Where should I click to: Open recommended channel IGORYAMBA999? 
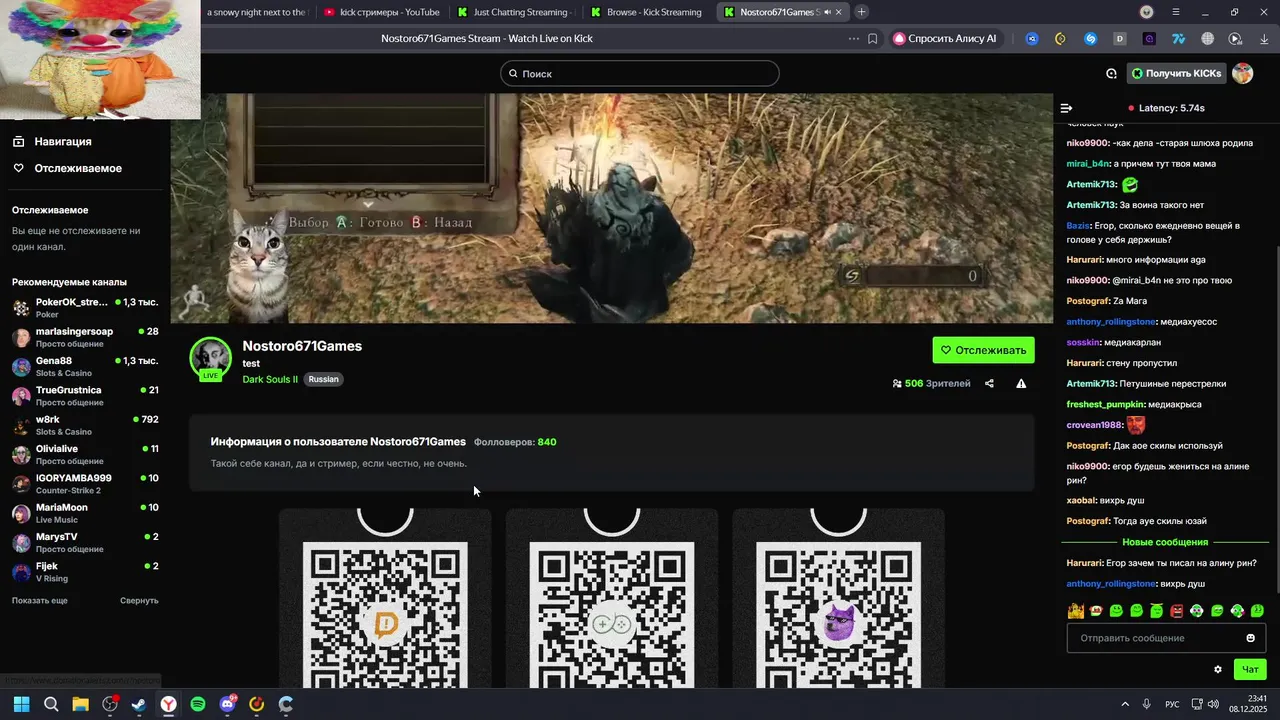[x=84, y=483]
